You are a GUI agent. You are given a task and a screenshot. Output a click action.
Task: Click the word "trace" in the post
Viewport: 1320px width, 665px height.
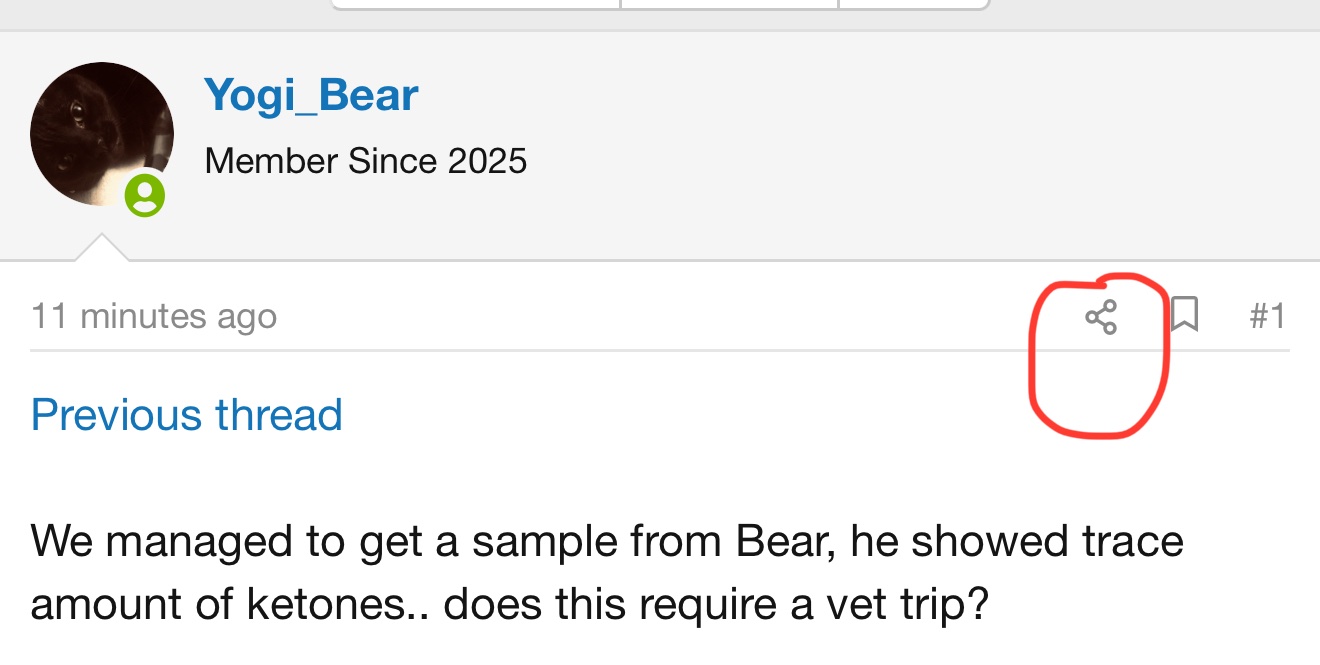[1129, 541]
